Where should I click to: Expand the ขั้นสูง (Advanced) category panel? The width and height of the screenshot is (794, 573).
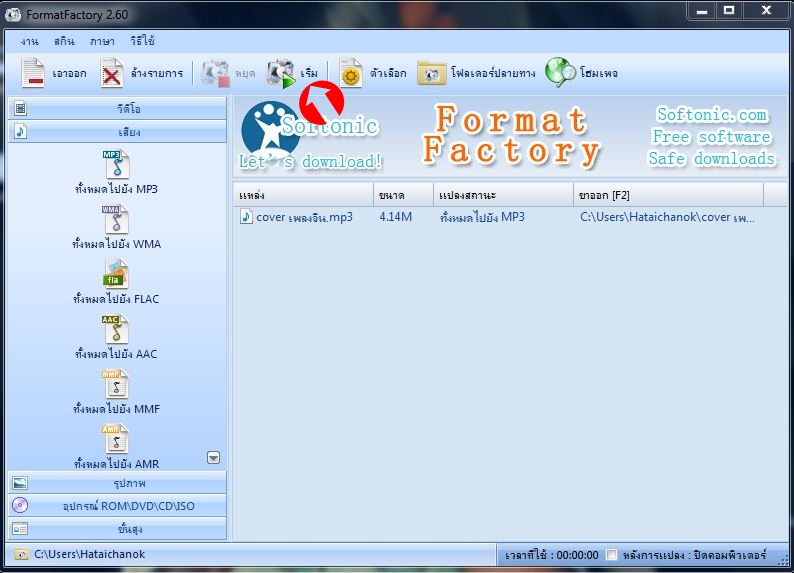pos(117,529)
